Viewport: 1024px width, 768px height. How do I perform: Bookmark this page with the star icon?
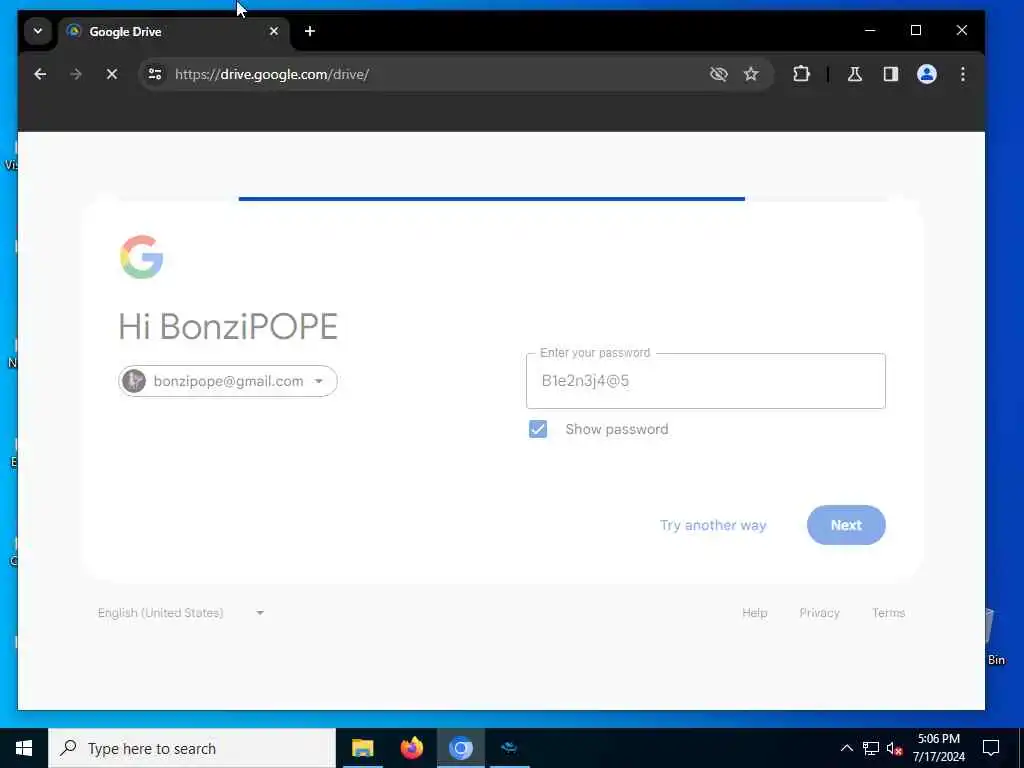point(751,74)
